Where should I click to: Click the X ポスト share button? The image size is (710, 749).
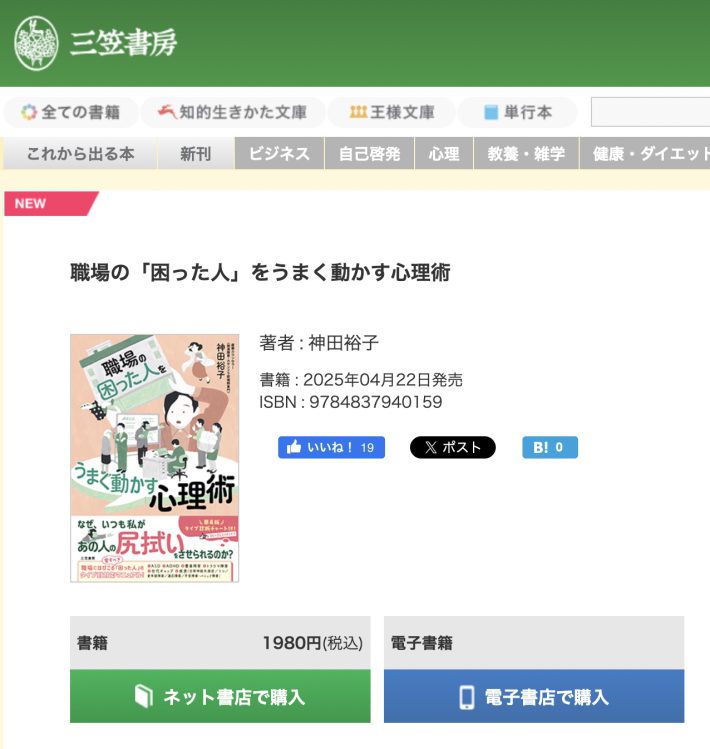[452, 448]
